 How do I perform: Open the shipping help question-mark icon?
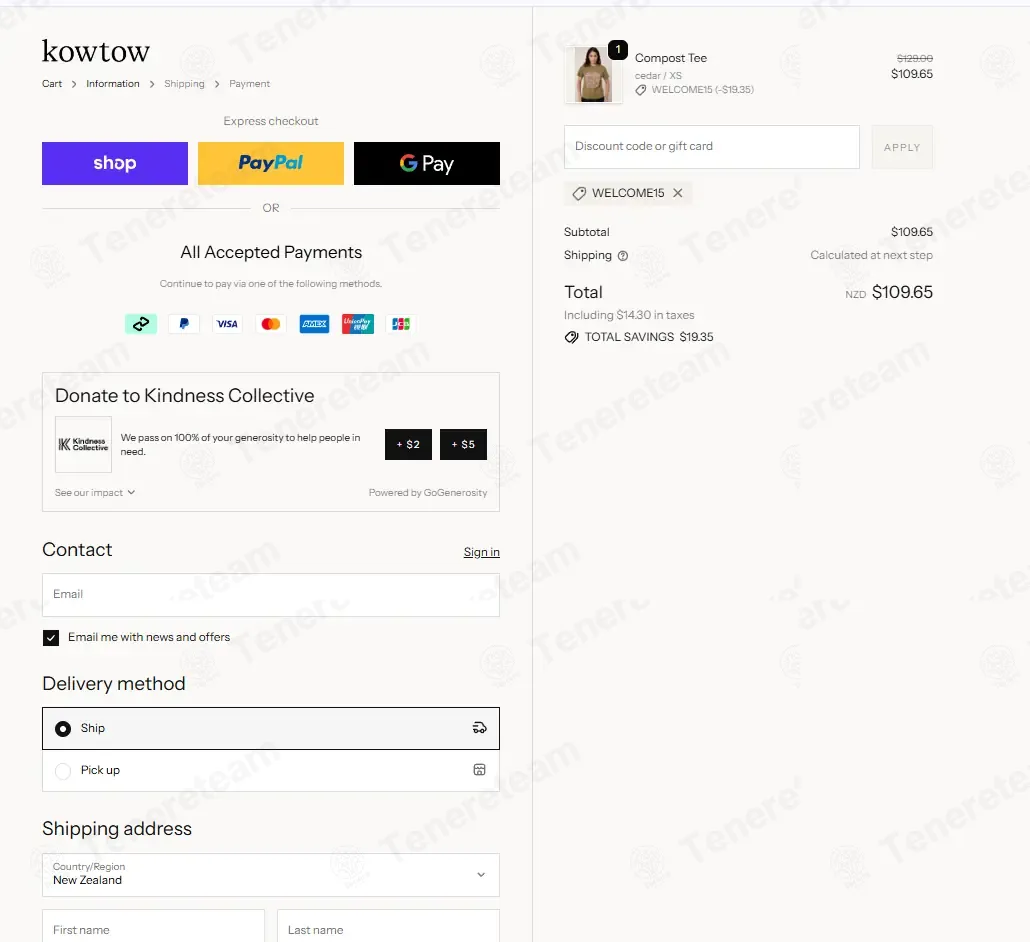(623, 256)
